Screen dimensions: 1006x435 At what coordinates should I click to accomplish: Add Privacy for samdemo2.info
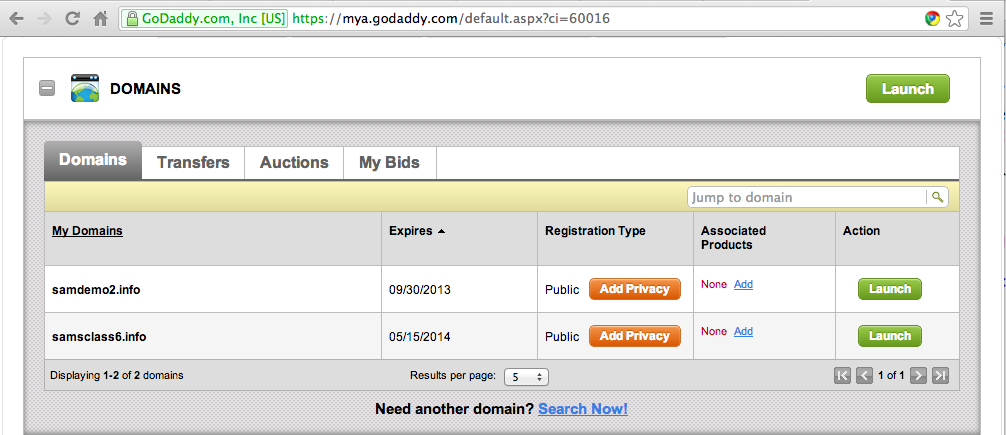(634, 289)
